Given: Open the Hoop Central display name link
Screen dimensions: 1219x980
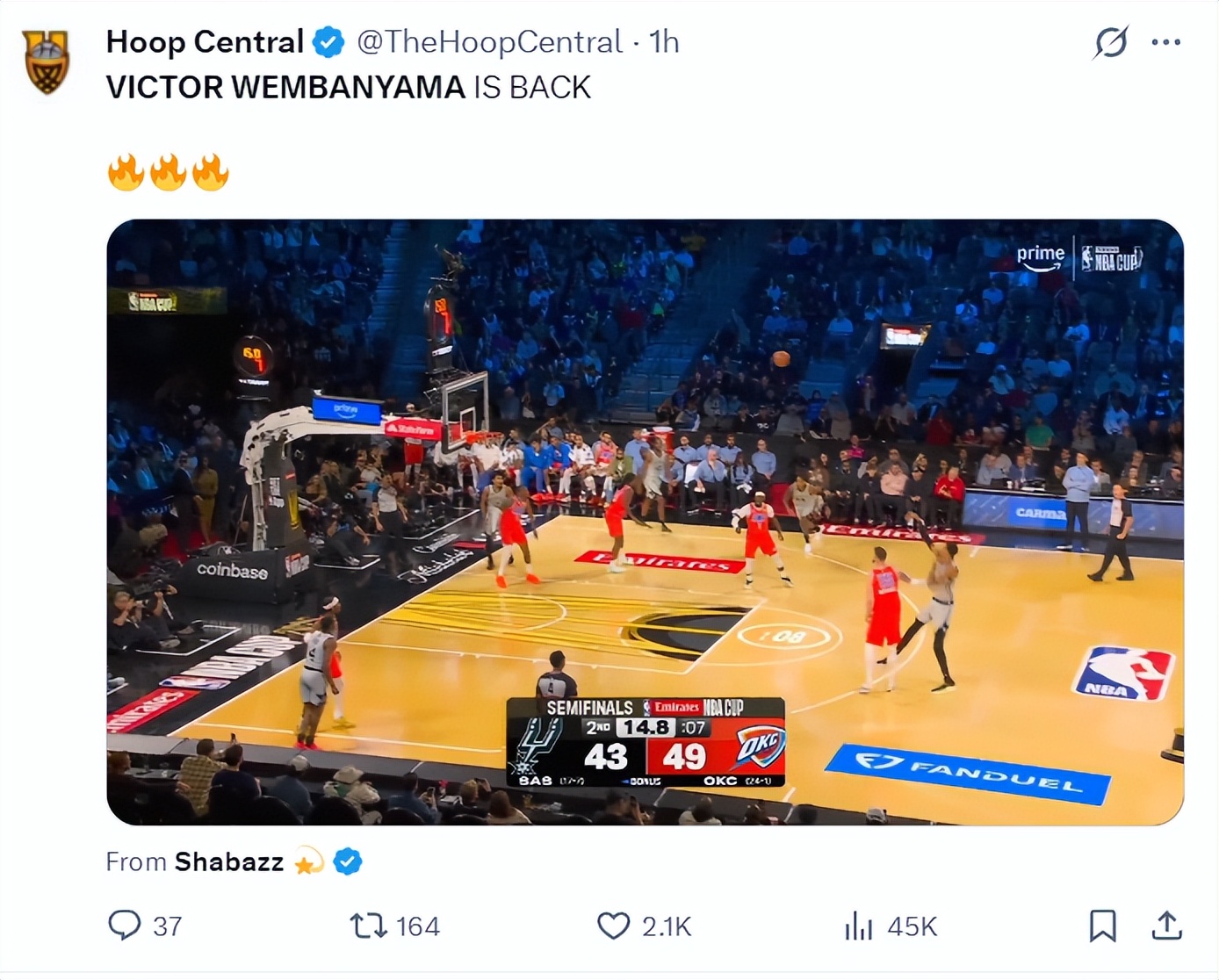Looking at the screenshot, I should tap(205, 42).
